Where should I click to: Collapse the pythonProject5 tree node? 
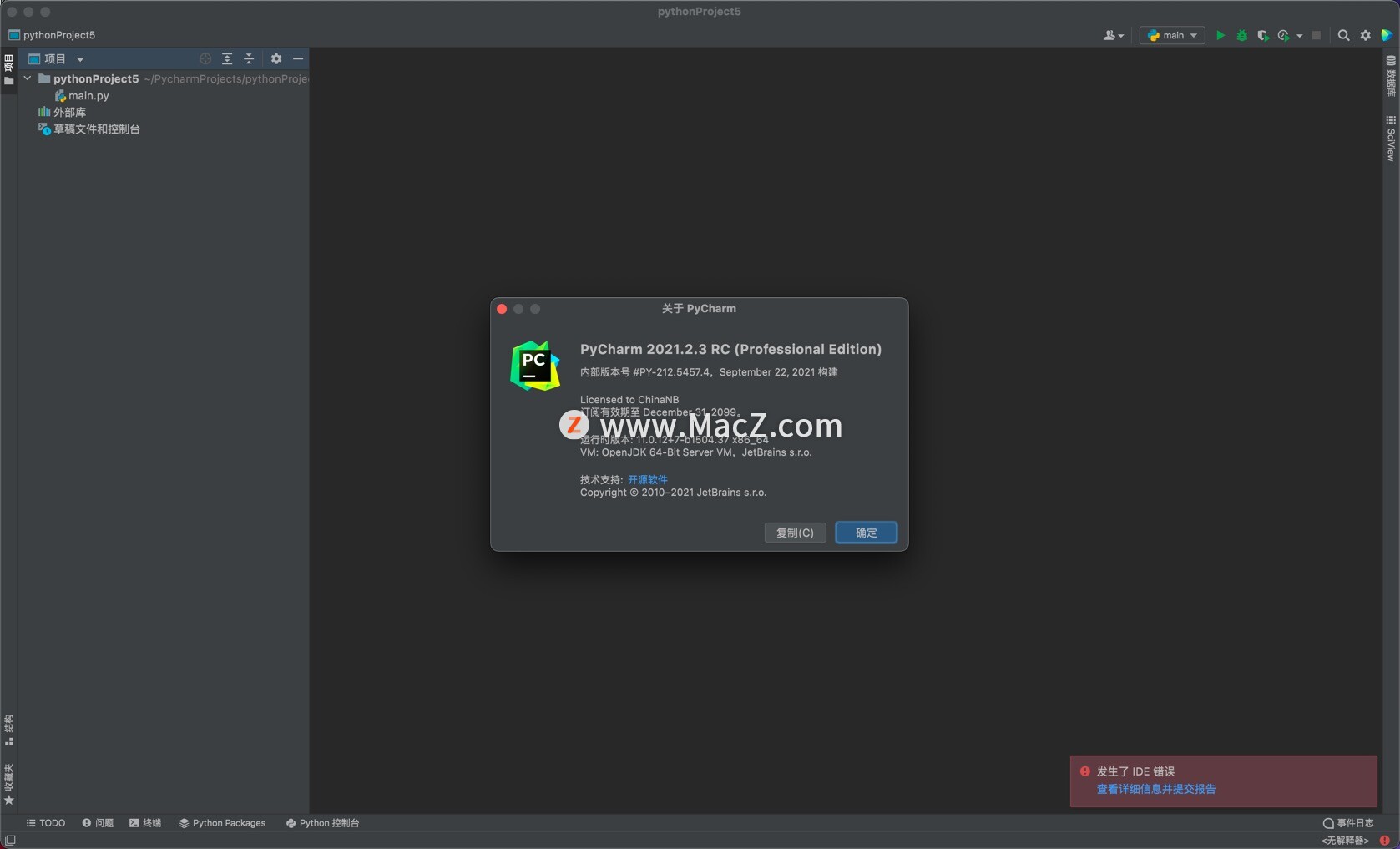(28, 78)
